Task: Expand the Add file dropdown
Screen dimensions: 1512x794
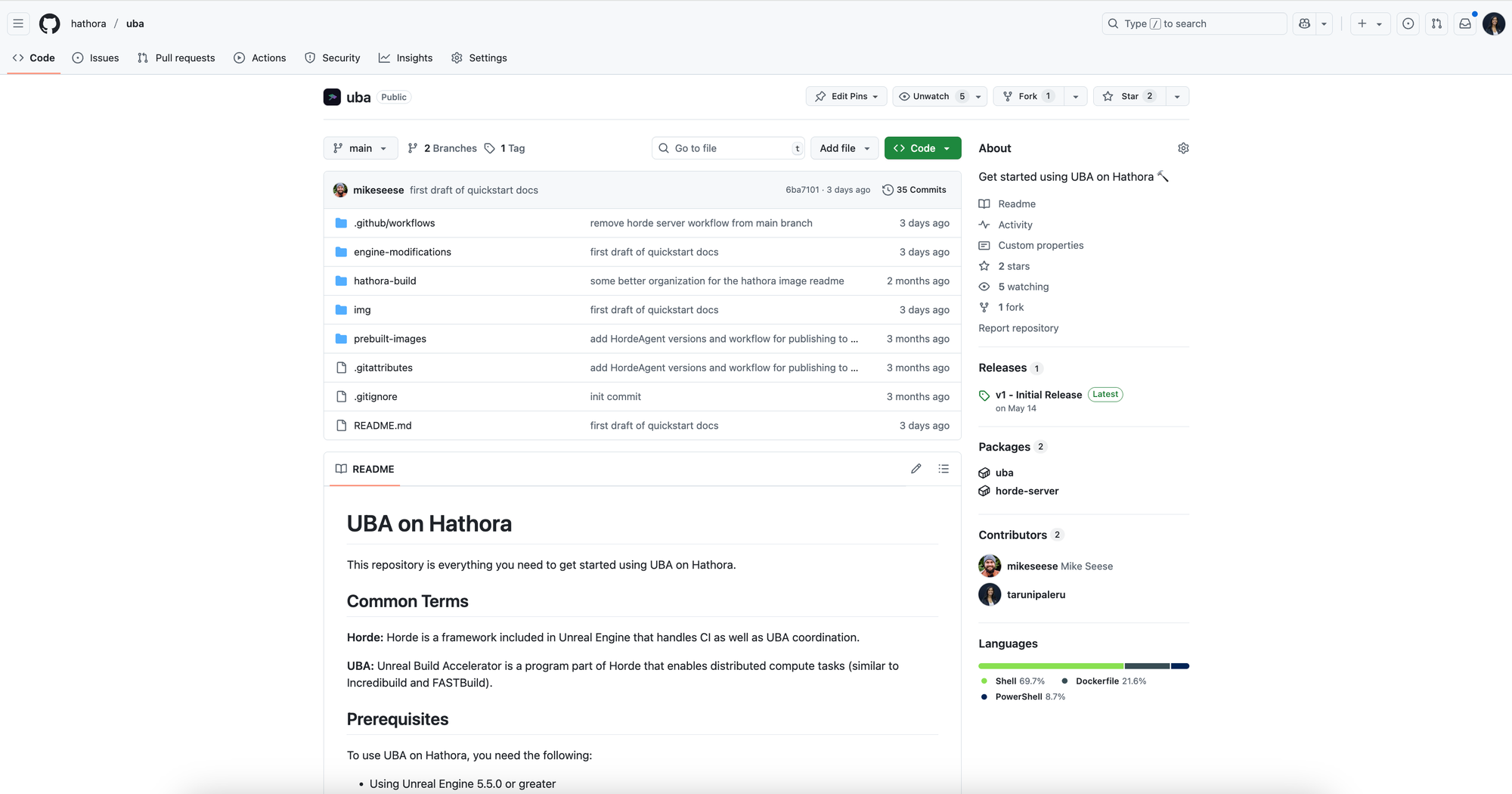Action: point(844,148)
